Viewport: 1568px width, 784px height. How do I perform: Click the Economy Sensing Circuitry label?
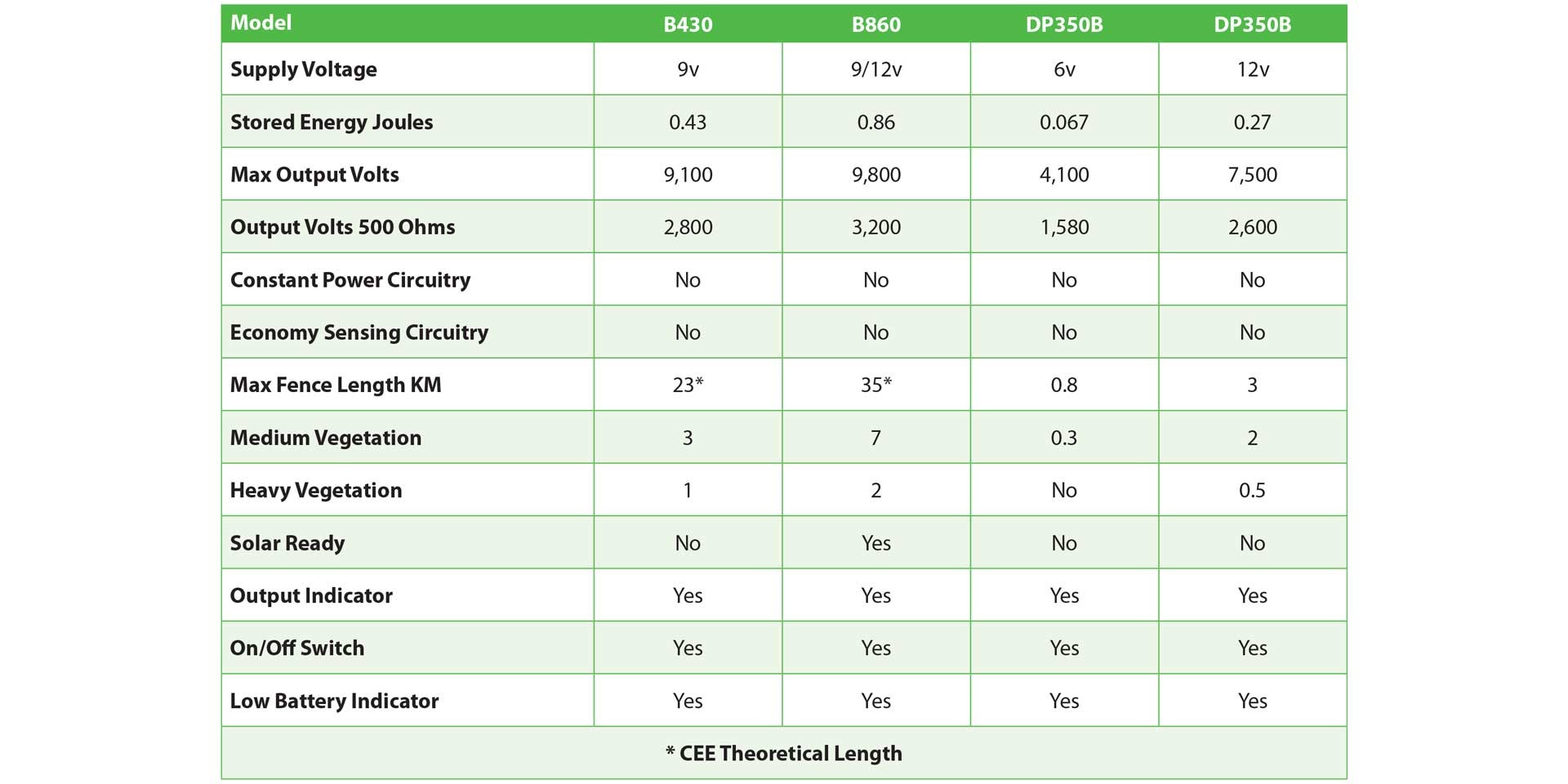point(359,332)
